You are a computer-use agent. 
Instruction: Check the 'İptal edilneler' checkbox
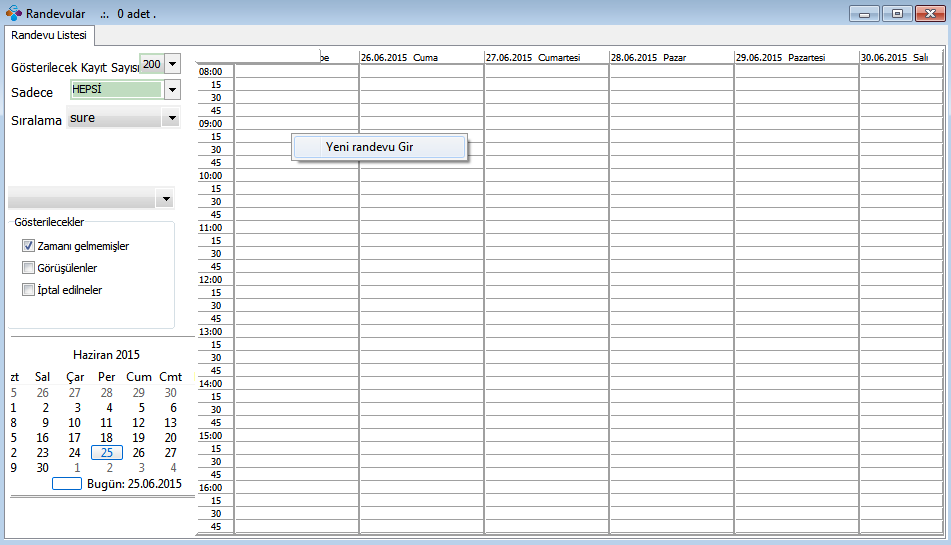(29, 290)
